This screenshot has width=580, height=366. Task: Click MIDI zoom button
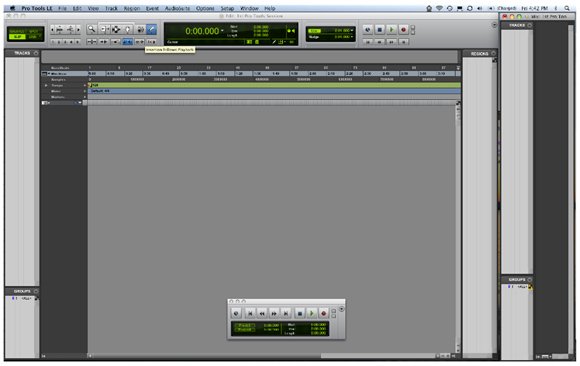click(x=71, y=29)
